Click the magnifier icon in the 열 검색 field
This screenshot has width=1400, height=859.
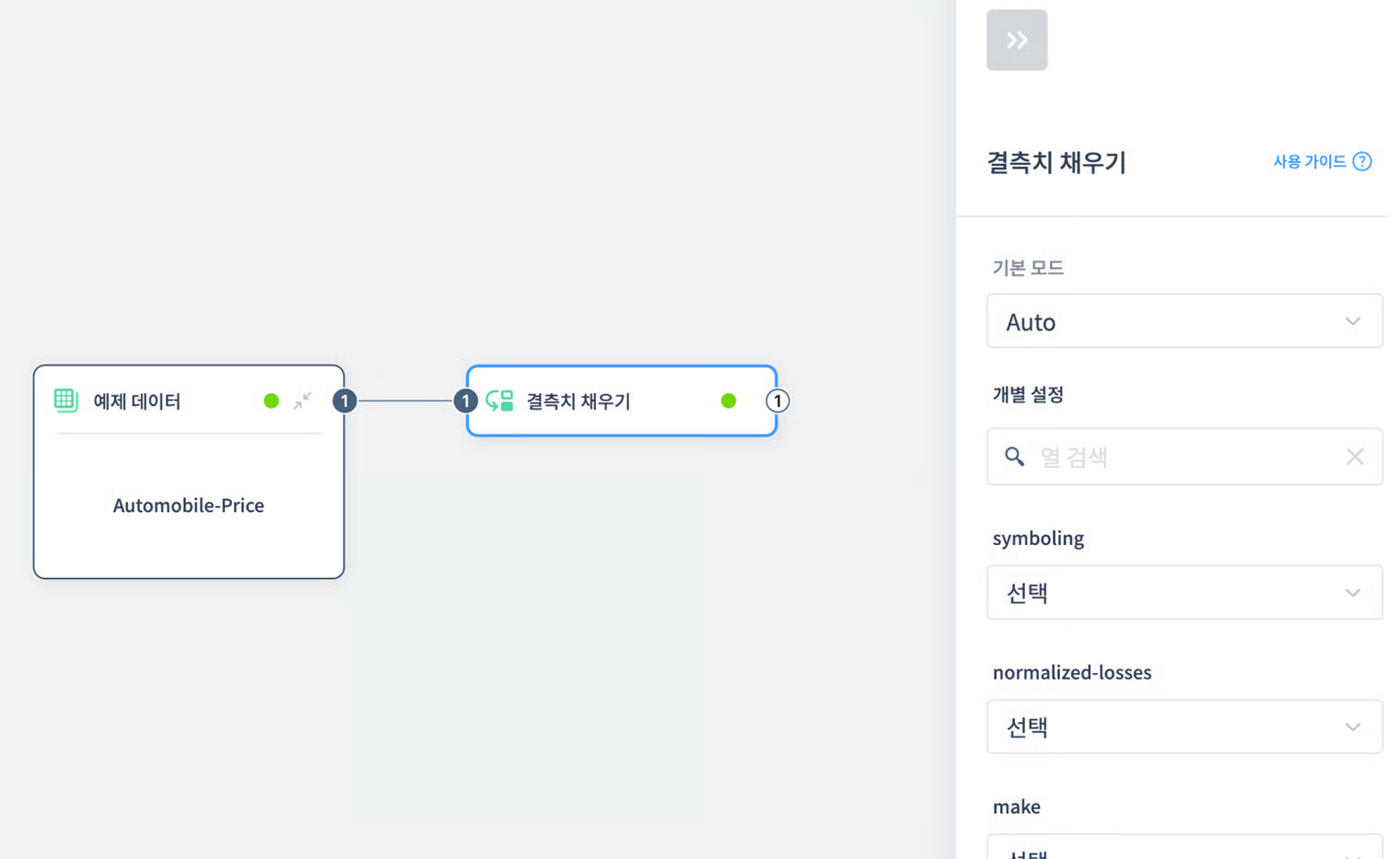coord(1014,456)
